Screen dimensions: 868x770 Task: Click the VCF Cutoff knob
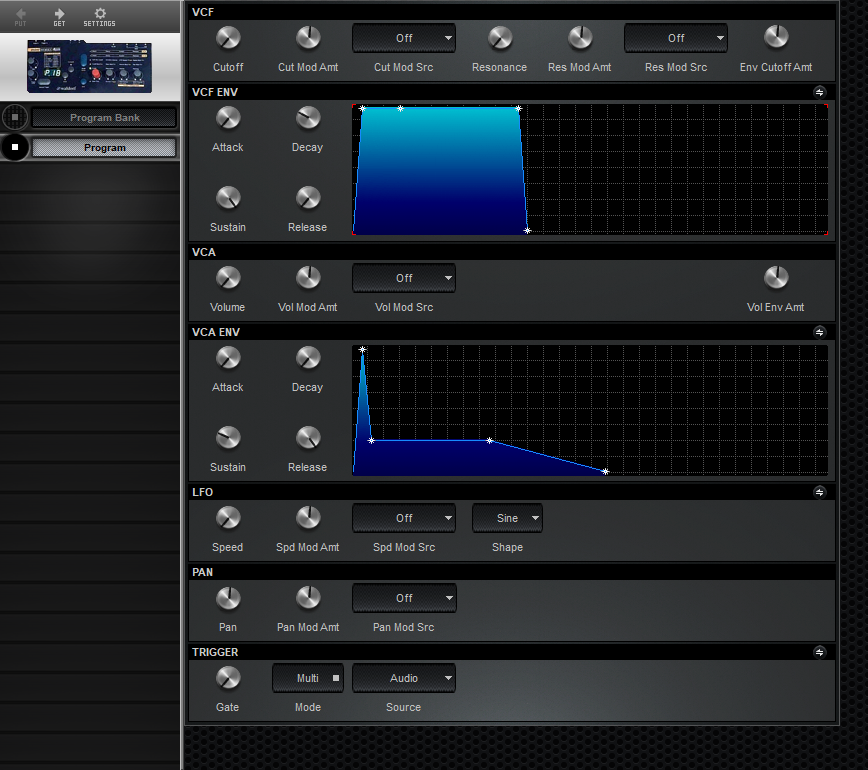(x=228, y=38)
